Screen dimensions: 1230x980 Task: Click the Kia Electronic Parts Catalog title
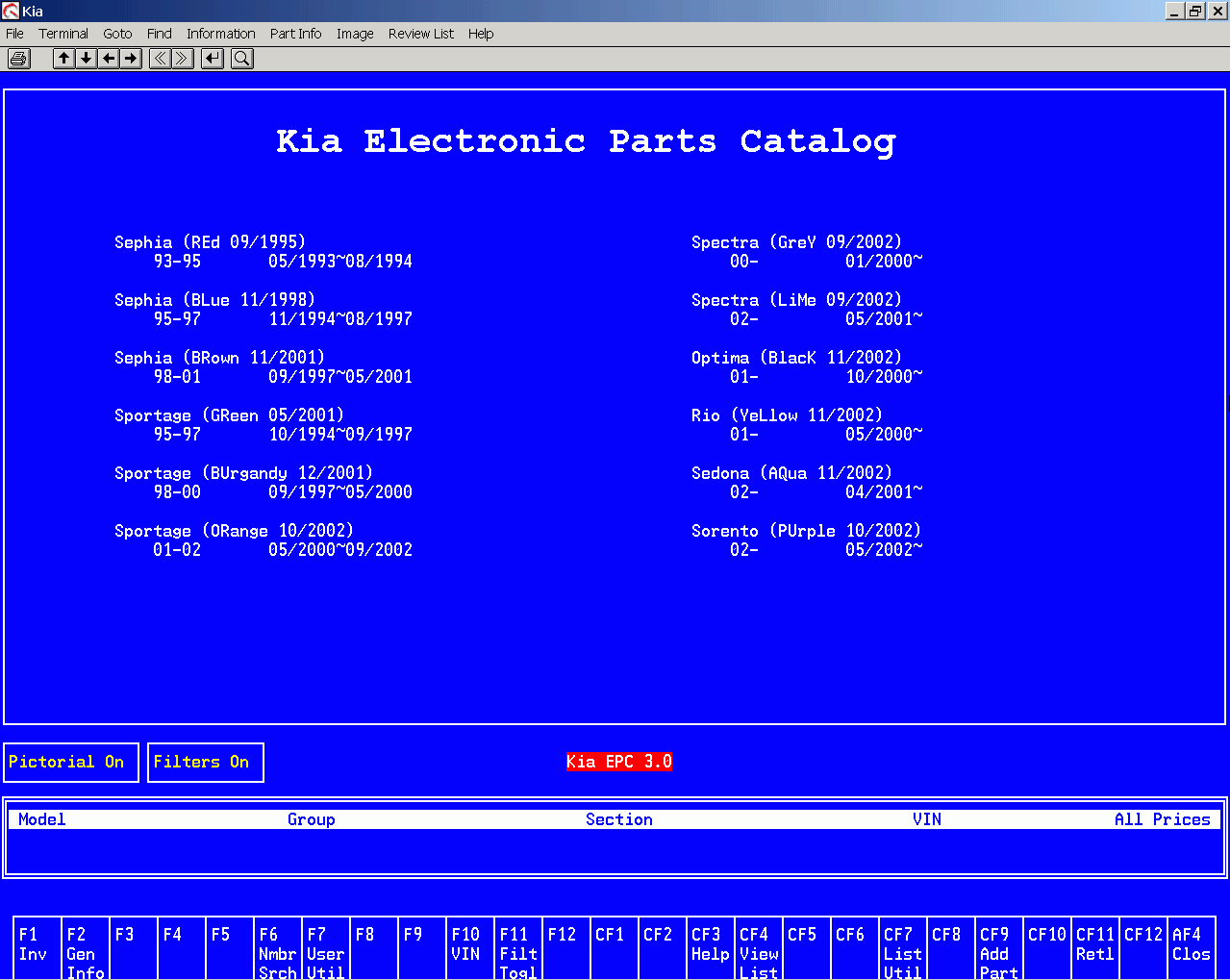pyautogui.click(x=587, y=141)
